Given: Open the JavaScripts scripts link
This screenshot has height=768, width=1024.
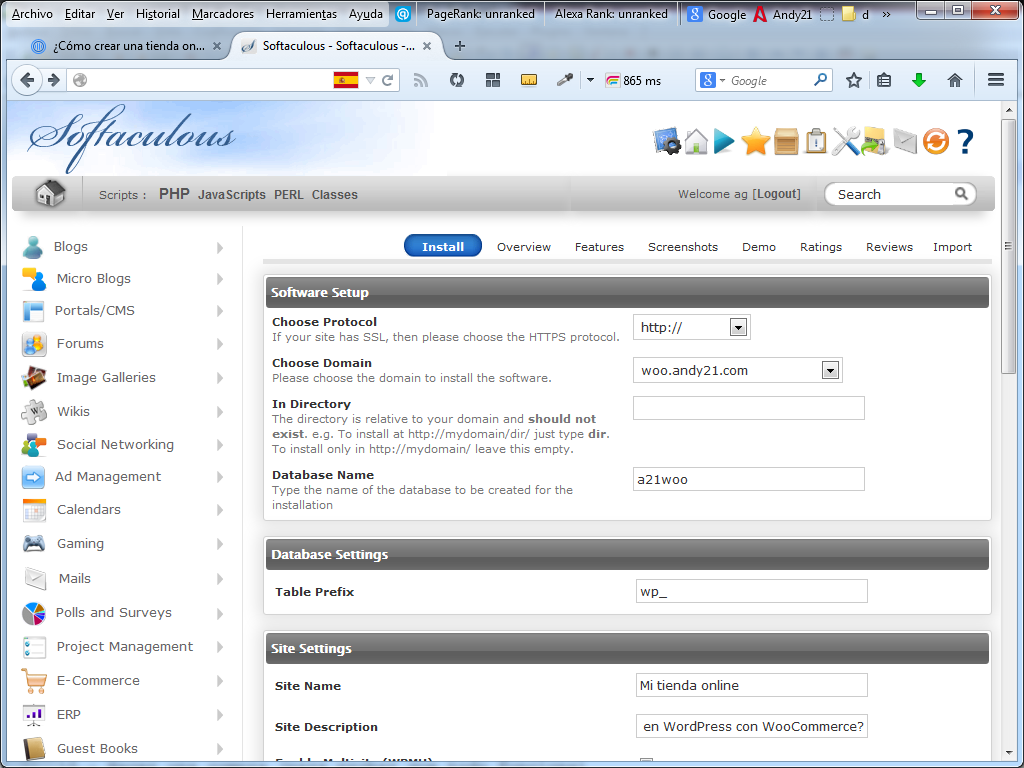Looking at the screenshot, I should click(232, 195).
